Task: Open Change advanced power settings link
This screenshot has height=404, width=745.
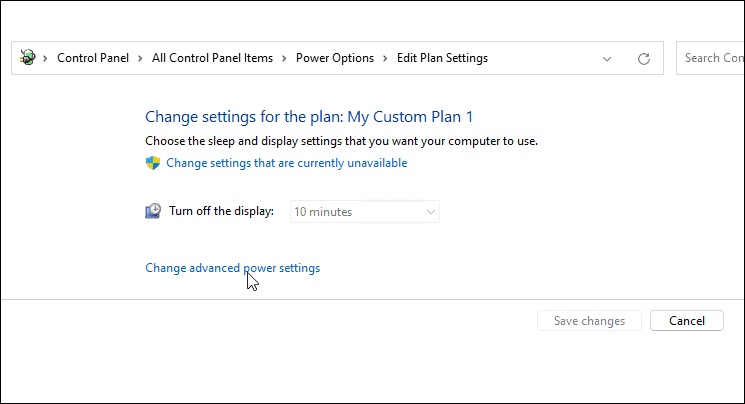Action: tap(232, 268)
